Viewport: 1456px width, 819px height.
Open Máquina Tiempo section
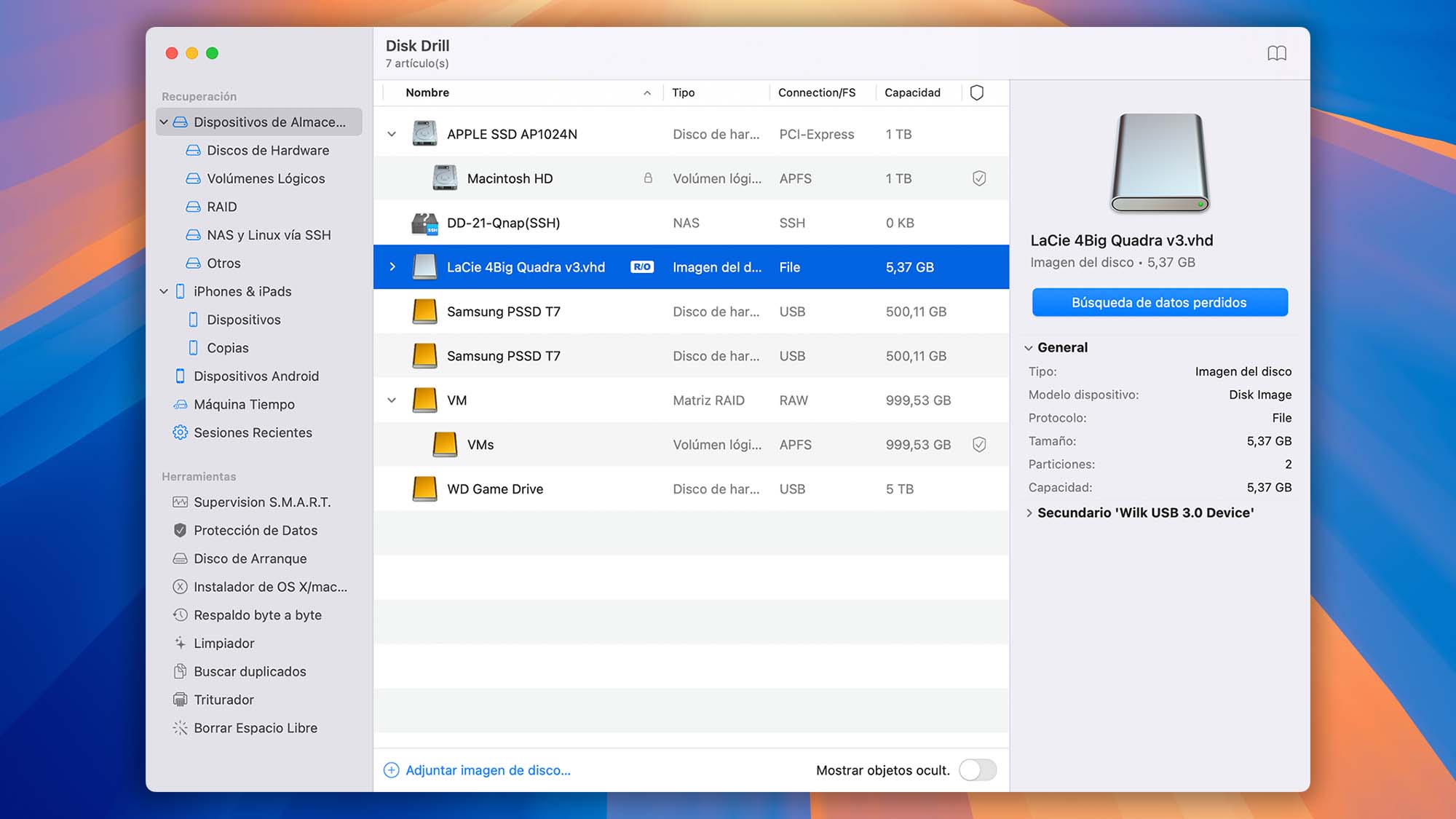click(234, 405)
